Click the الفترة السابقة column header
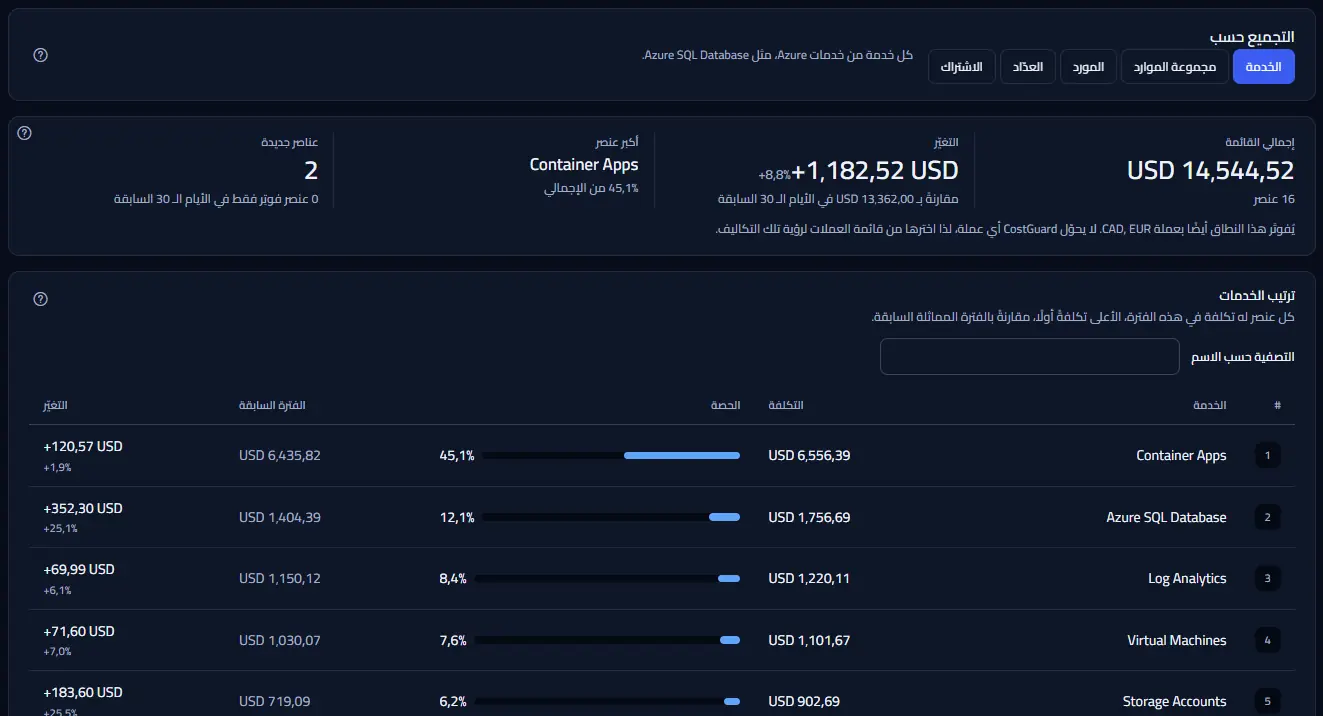The image size is (1323, 716). (272, 405)
